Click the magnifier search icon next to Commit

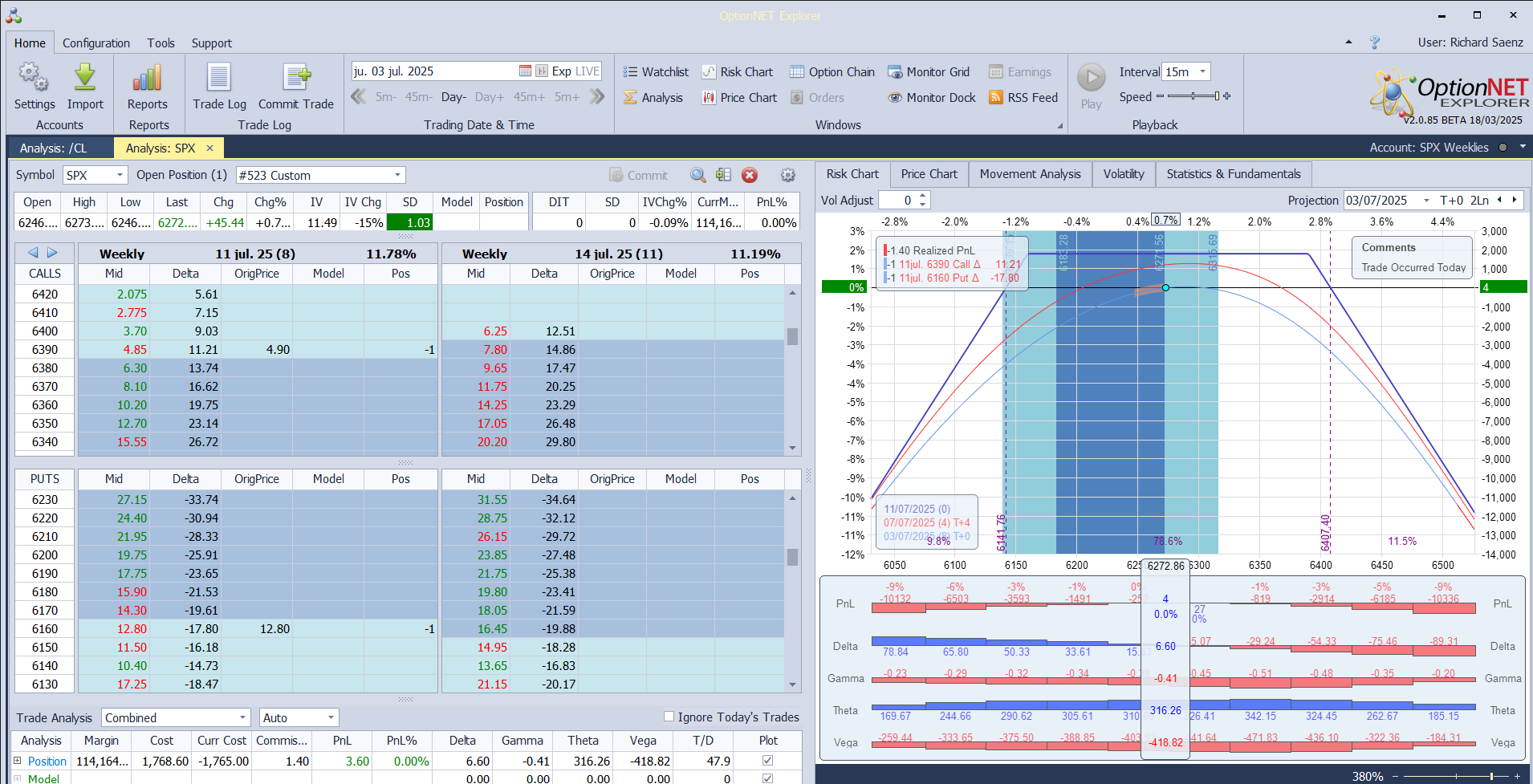698,175
